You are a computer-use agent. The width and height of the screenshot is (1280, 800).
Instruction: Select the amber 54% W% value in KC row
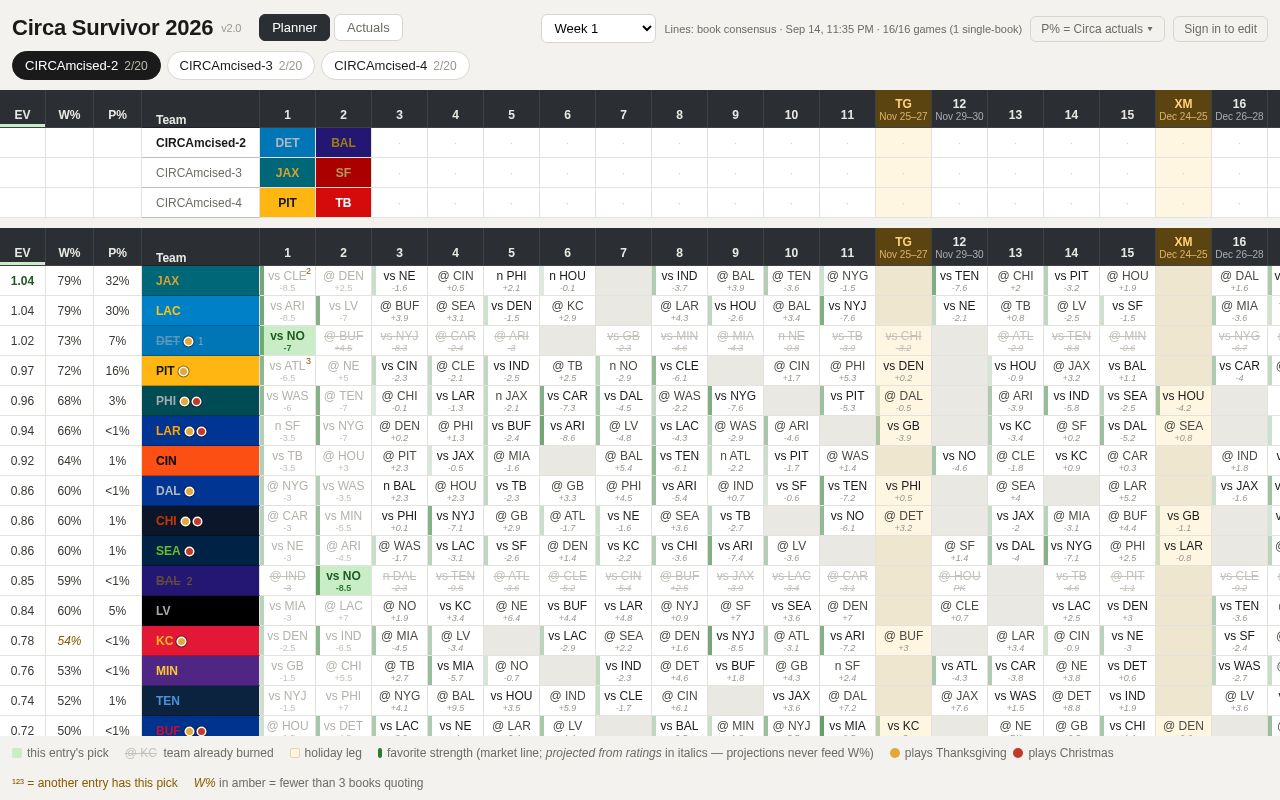[69, 641]
